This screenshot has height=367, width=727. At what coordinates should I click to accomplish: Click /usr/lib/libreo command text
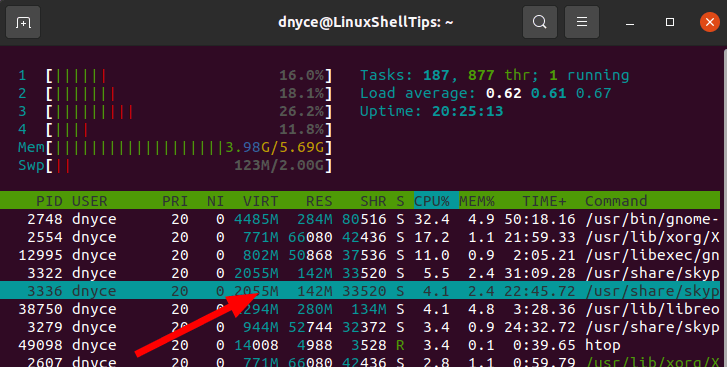pyautogui.click(x=652, y=309)
